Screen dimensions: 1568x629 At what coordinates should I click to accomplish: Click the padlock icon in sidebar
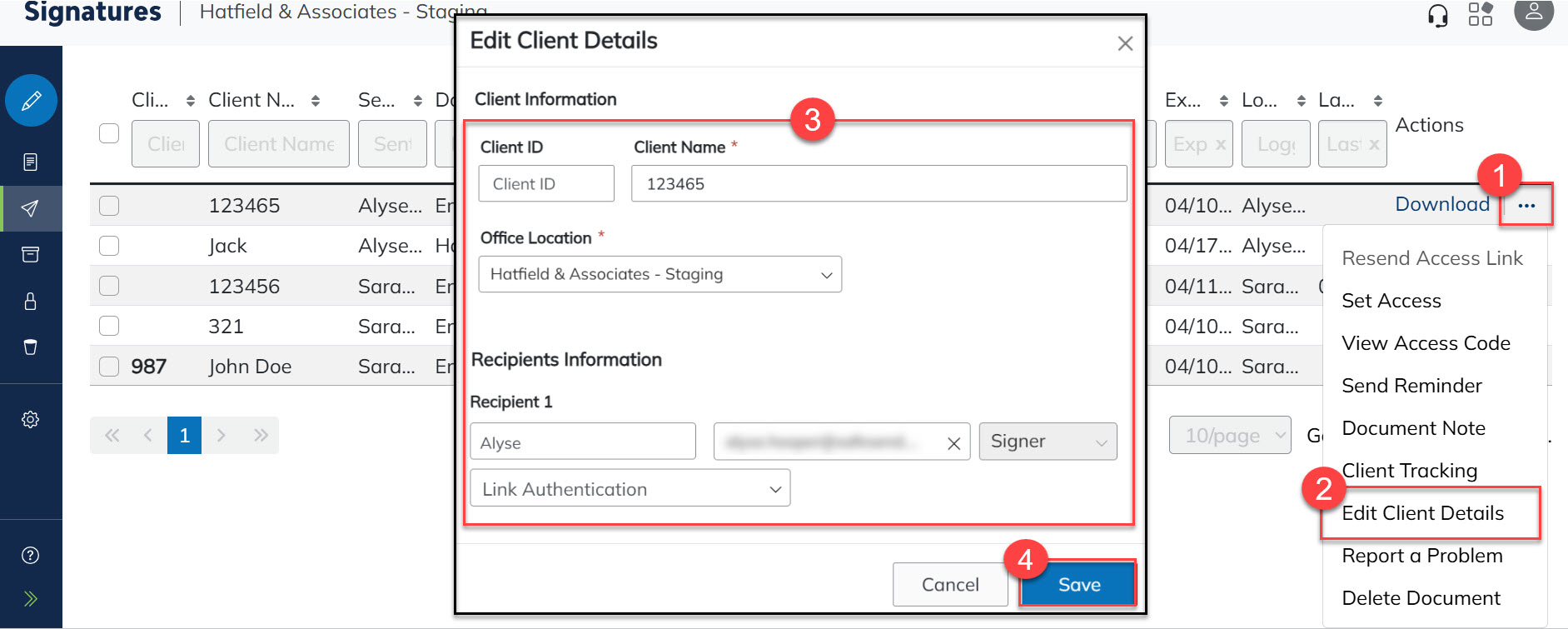pos(30,301)
